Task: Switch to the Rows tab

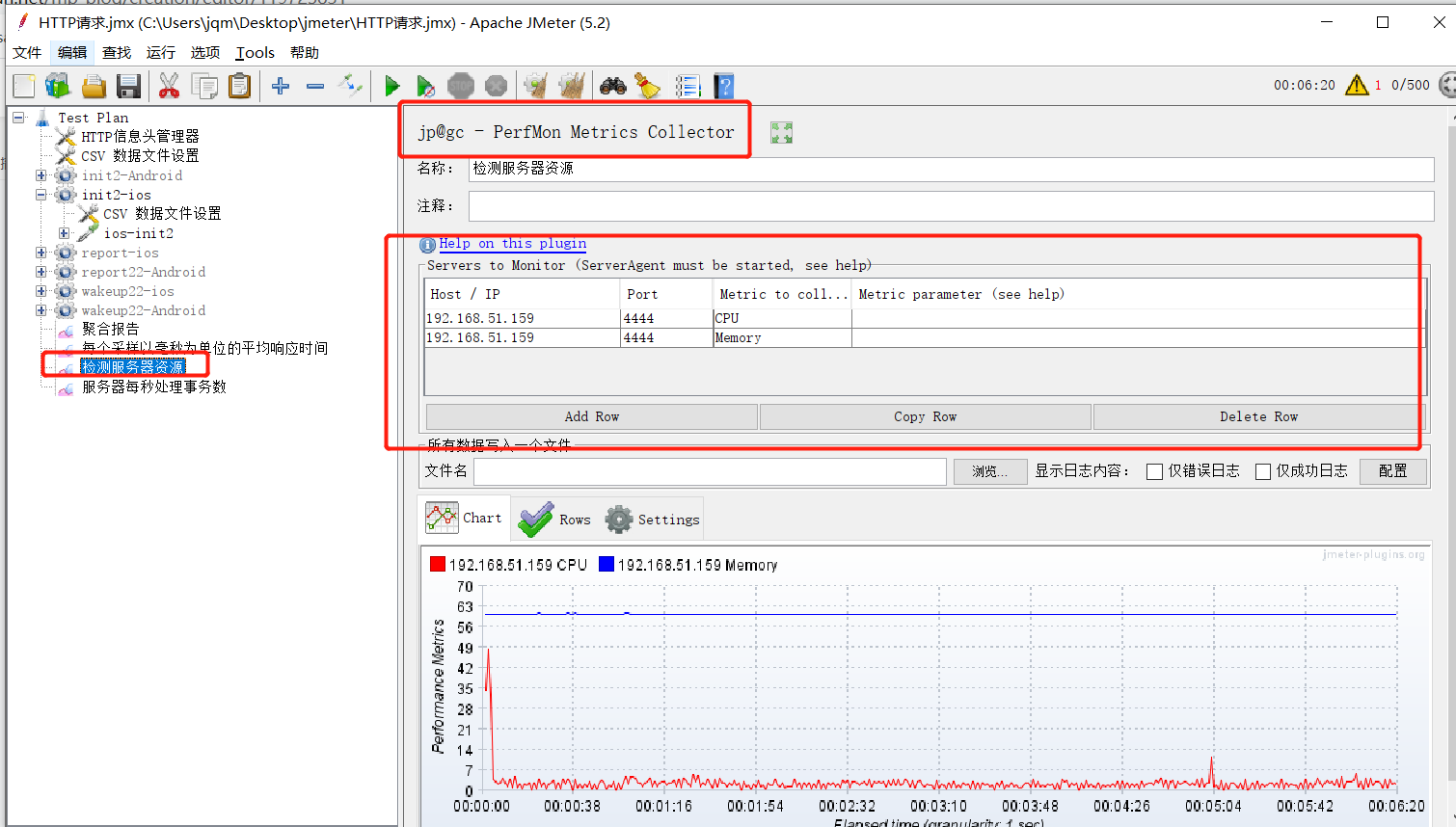Action: coord(554,518)
